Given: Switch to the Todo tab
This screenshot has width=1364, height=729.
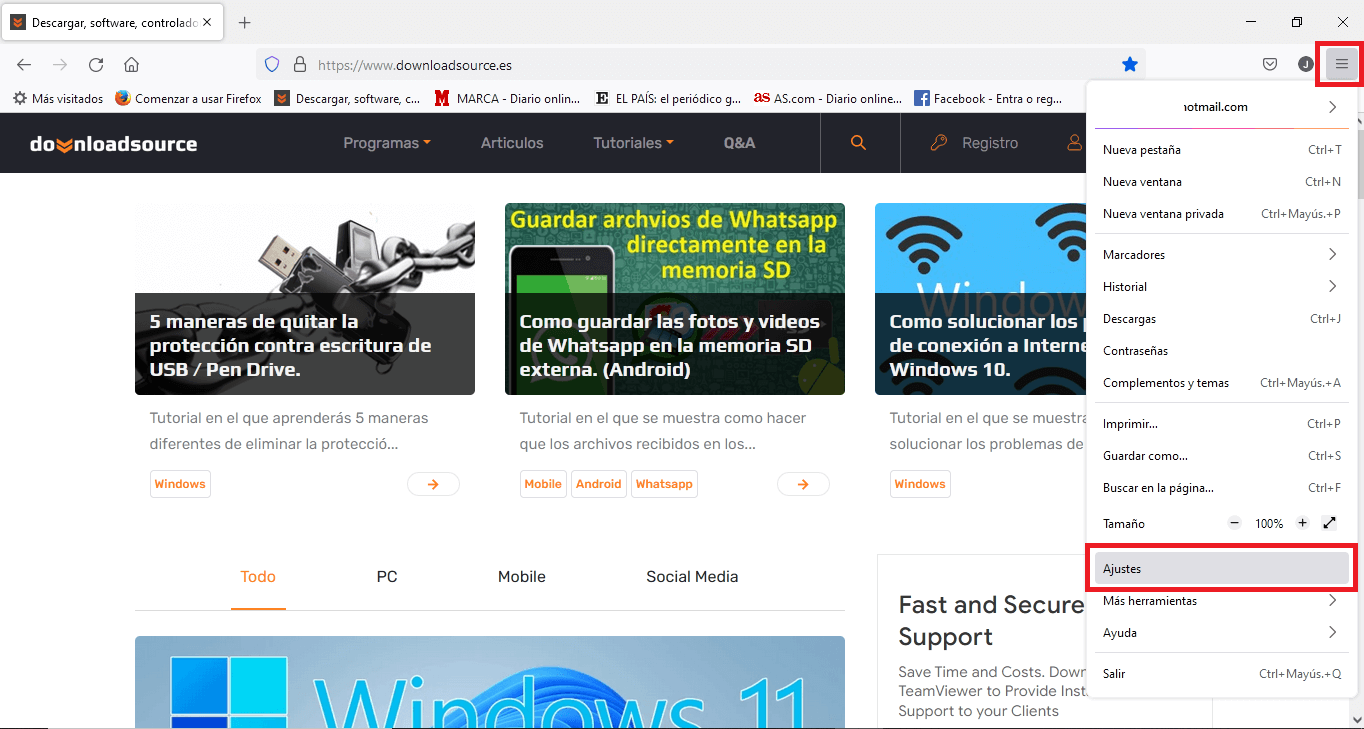Looking at the screenshot, I should point(258,577).
